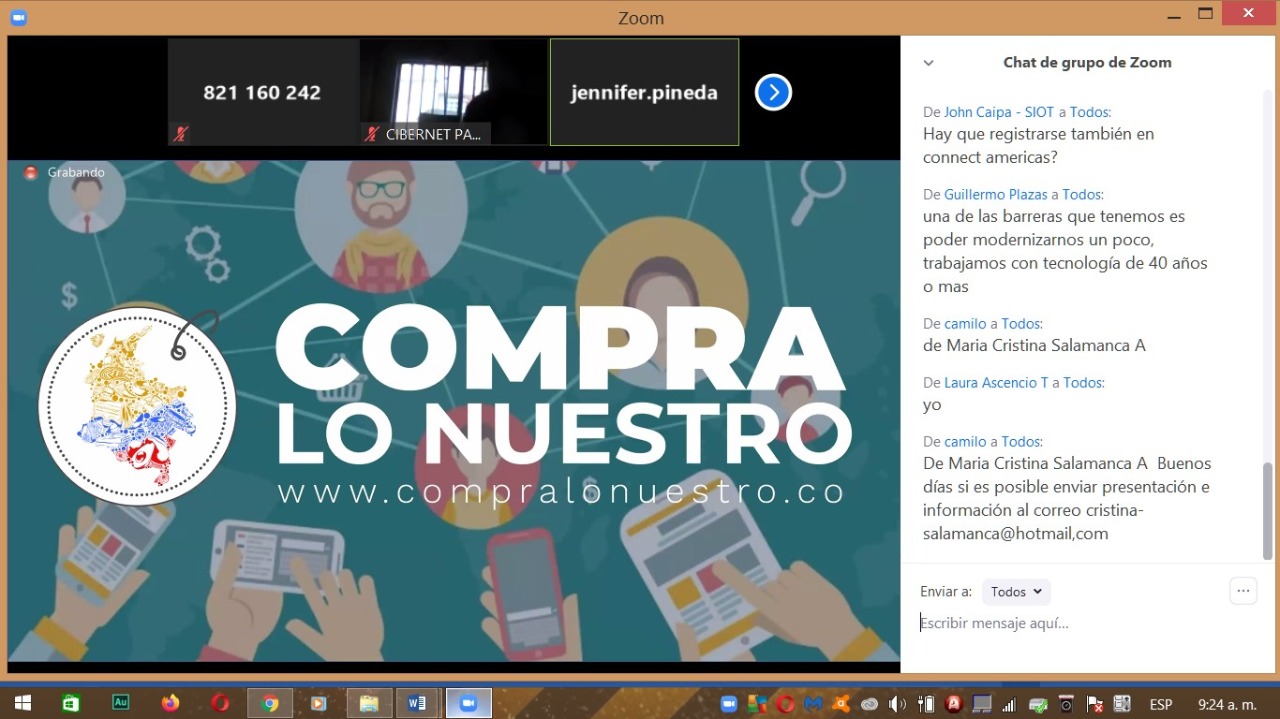This screenshot has width=1280, height=719.
Task: Show next participants with the blue arrow
Action: 773,93
